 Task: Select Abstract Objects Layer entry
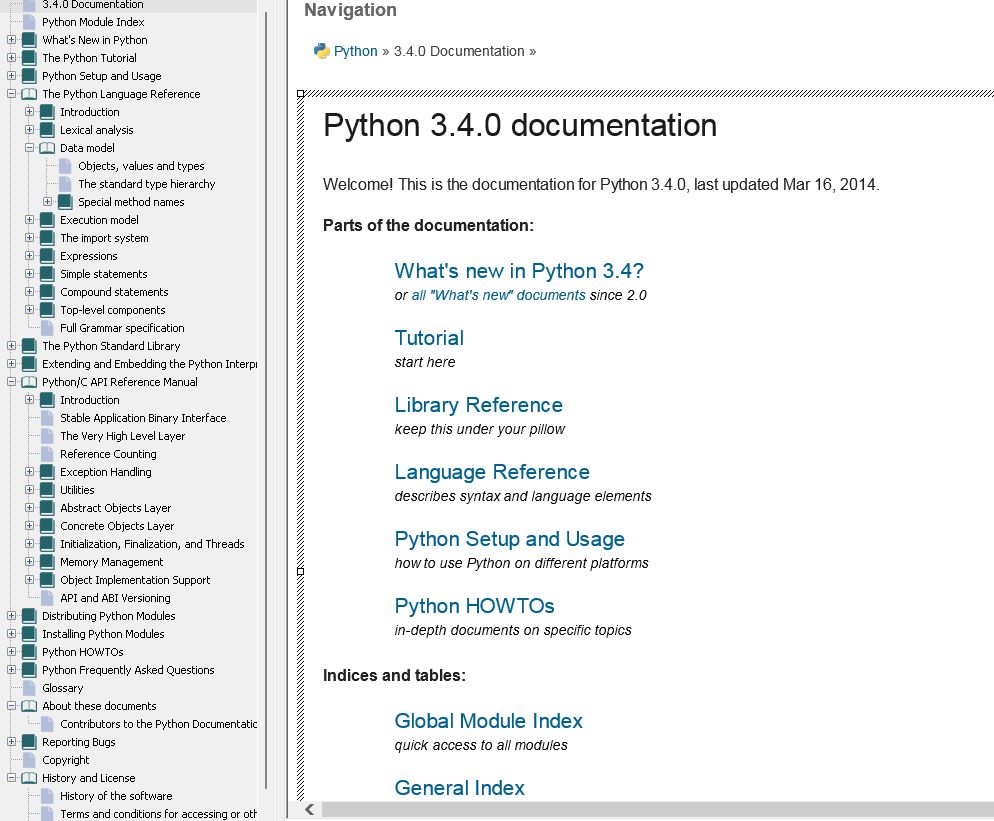pos(115,508)
